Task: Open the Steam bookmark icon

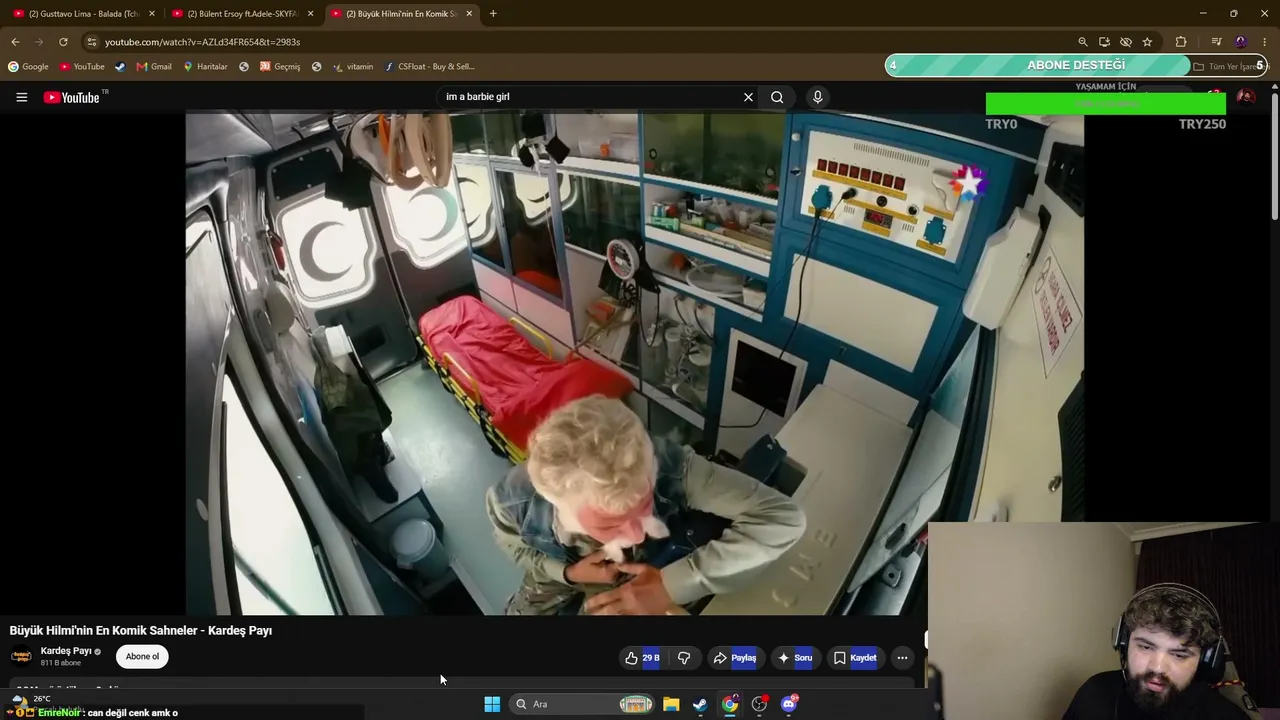Action: click(x=120, y=67)
